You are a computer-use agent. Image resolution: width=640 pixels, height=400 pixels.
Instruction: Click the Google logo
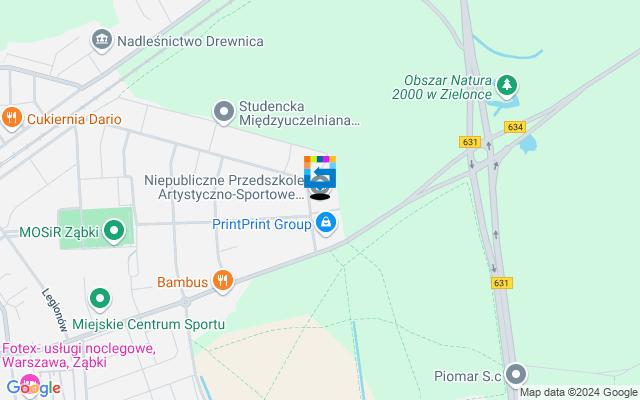33,388
